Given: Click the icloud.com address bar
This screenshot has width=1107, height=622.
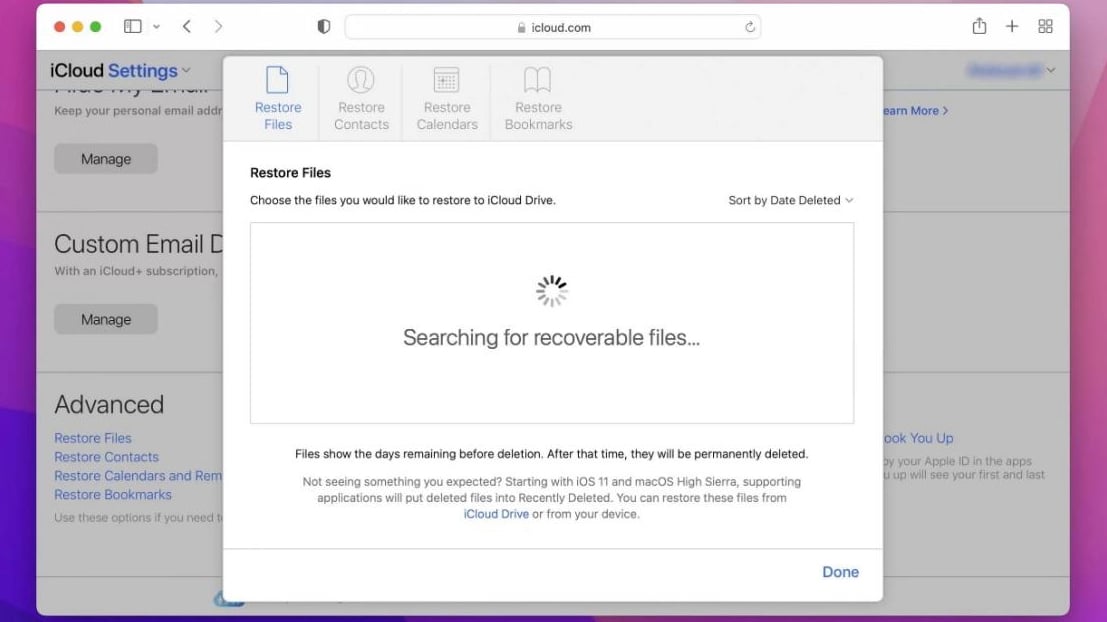Looking at the screenshot, I should (x=553, y=27).
